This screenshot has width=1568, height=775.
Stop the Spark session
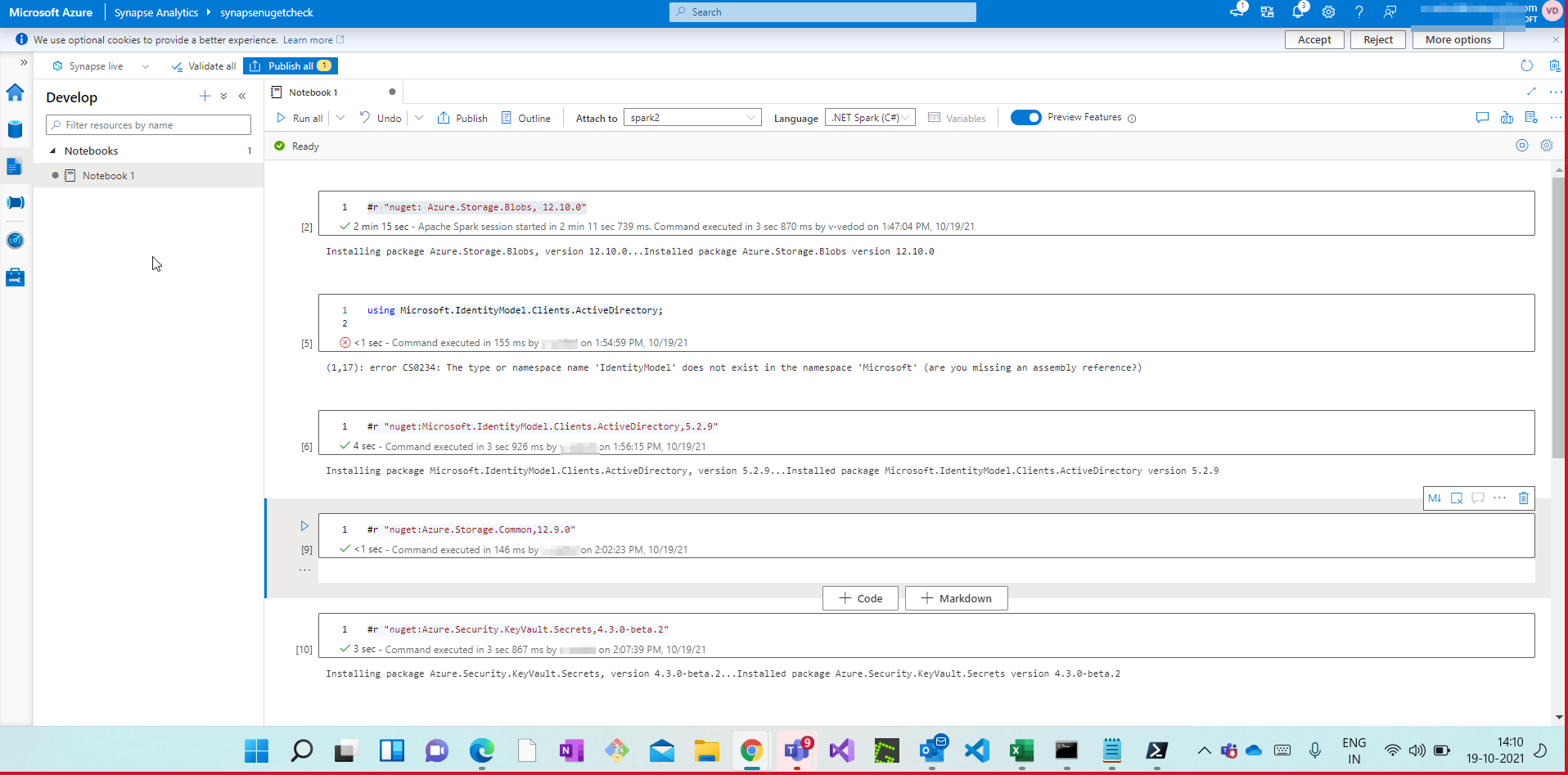pos(1522,146)
